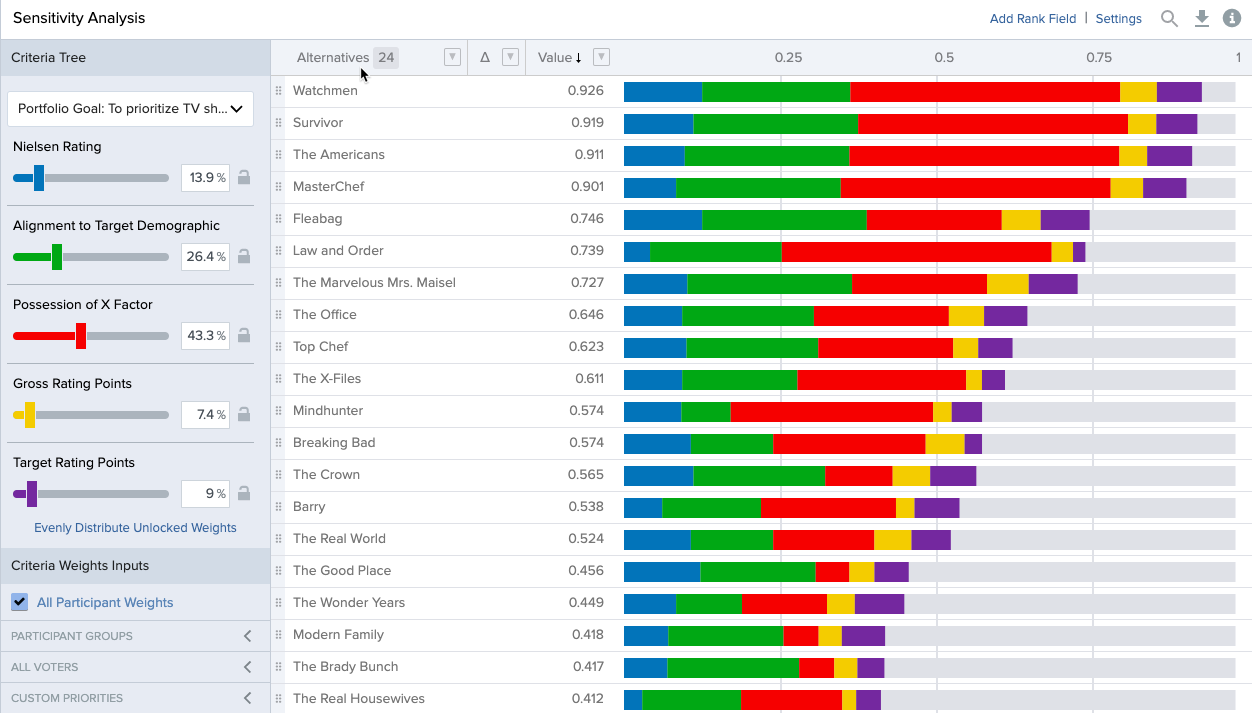
Task: Select the drag handle beside Top Chef
Action: click(278, 347)
